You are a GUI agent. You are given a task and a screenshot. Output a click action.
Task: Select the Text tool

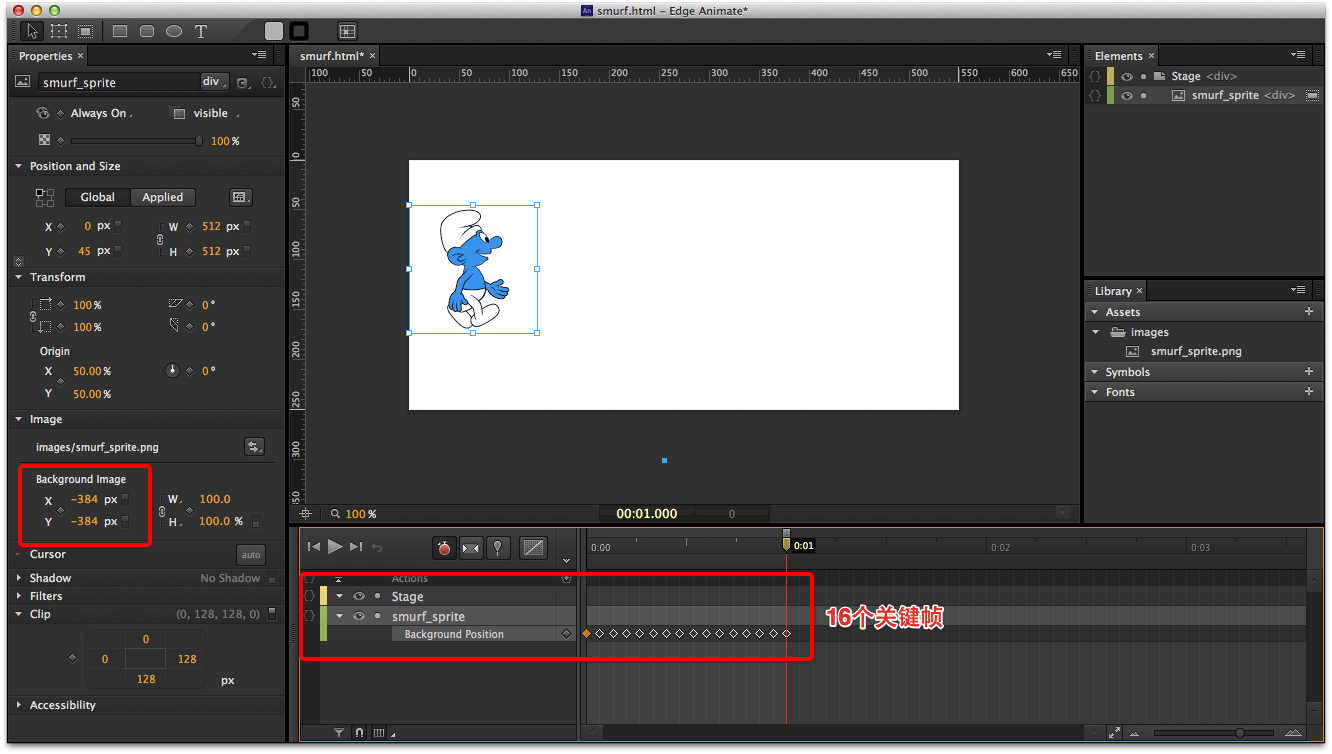(x=201, y=31)
